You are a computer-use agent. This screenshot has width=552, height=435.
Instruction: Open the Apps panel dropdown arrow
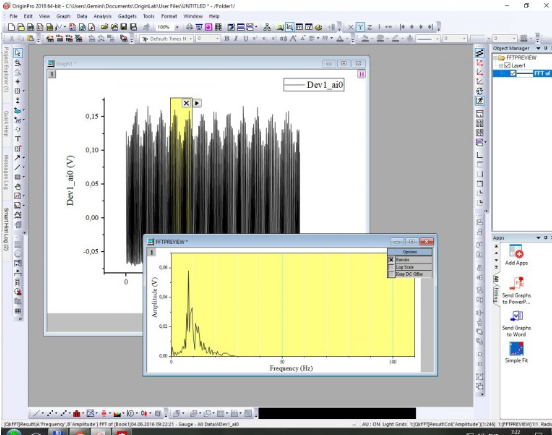tap(538, 238)
